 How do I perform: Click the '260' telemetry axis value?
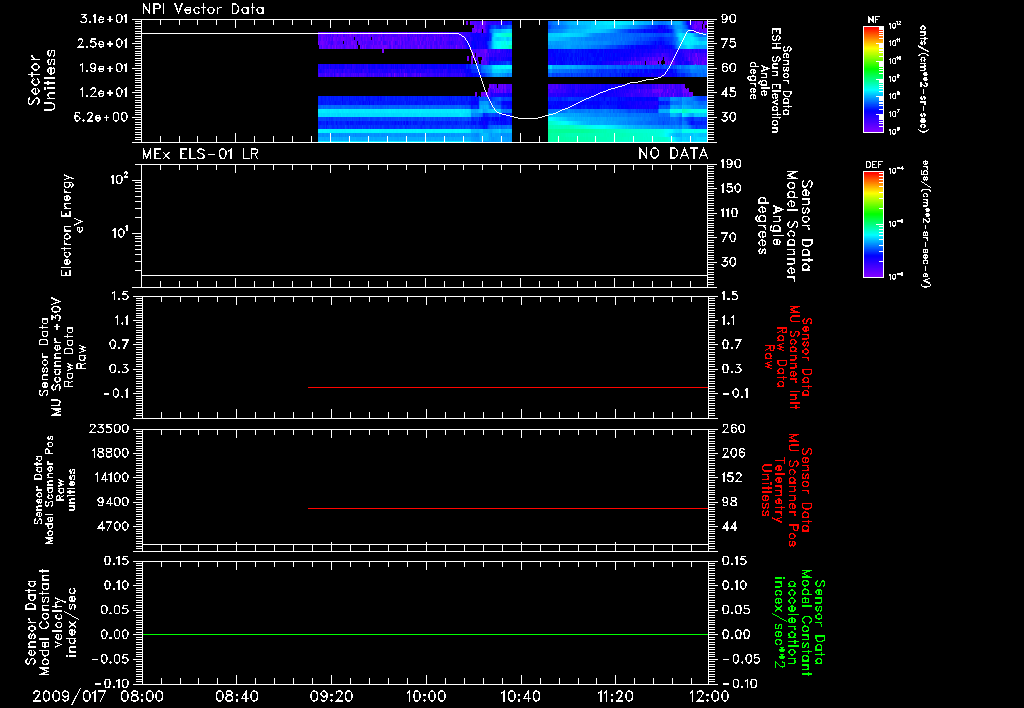(731, 428)
